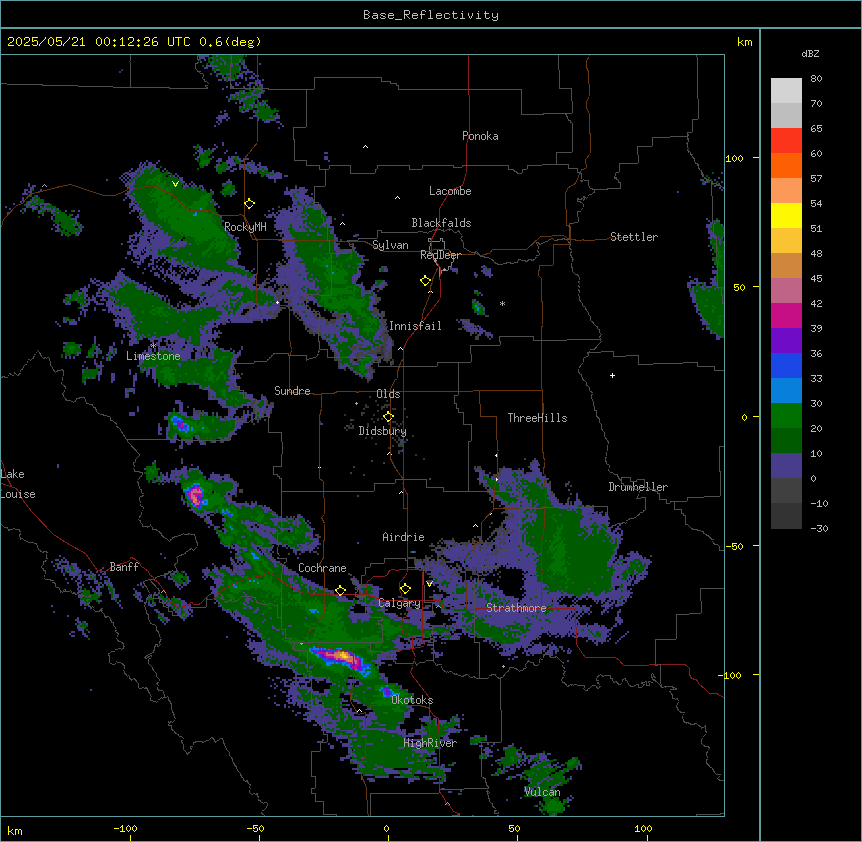Click the -50 tick on bottom axis
862x842 pixels.
pyautogui.click(x=255, y=828)
